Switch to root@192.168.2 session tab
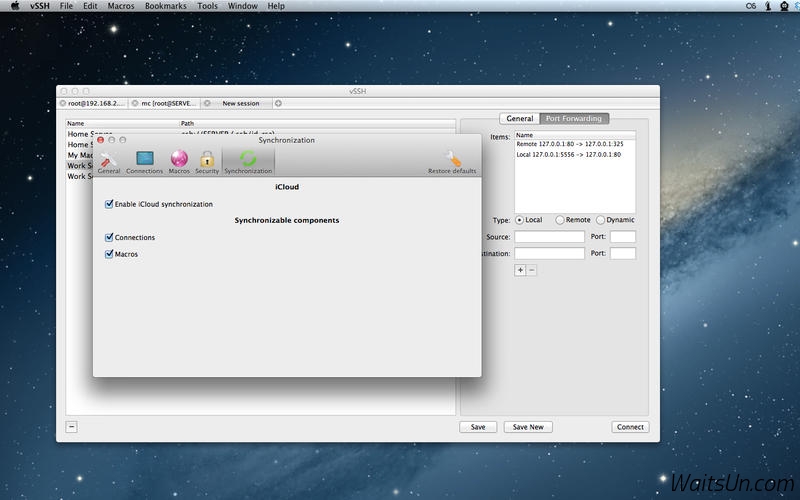Screen dimensions: 800x500 96,104
